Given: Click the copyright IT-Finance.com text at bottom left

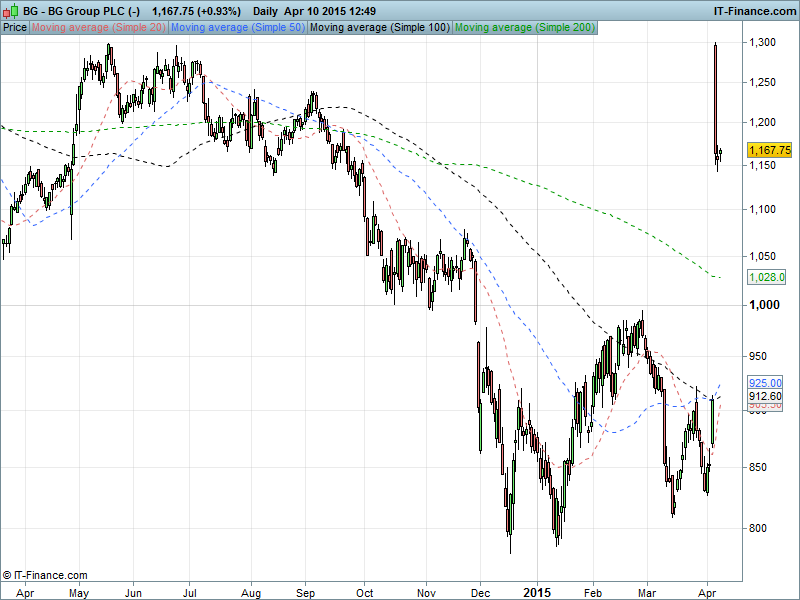Looking at the screenshot, I should coord(45,575).
